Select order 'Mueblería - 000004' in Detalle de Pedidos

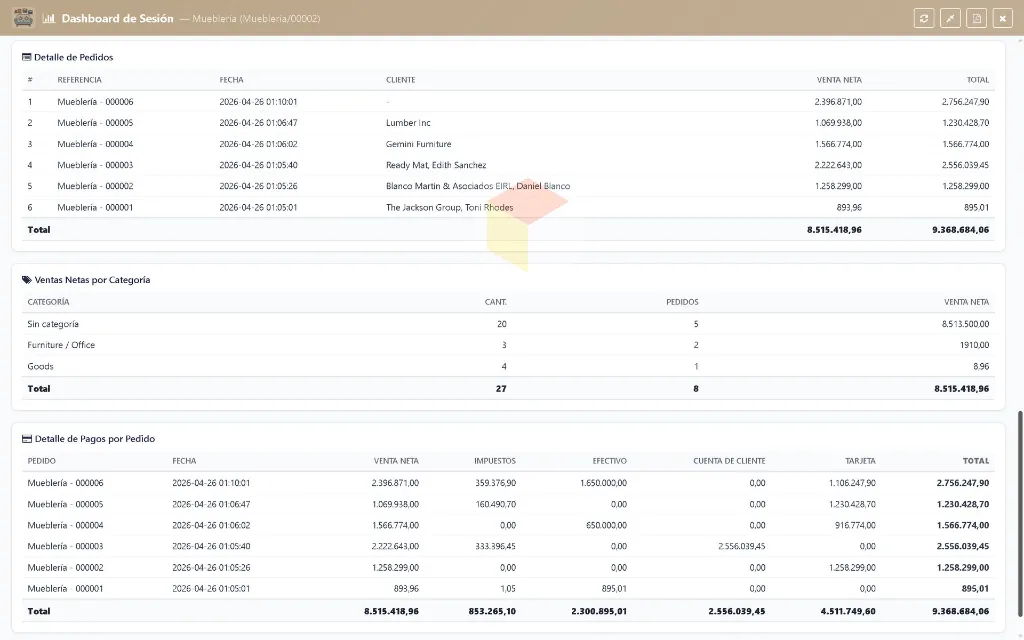pyautogui.click(x=95, y=144)
